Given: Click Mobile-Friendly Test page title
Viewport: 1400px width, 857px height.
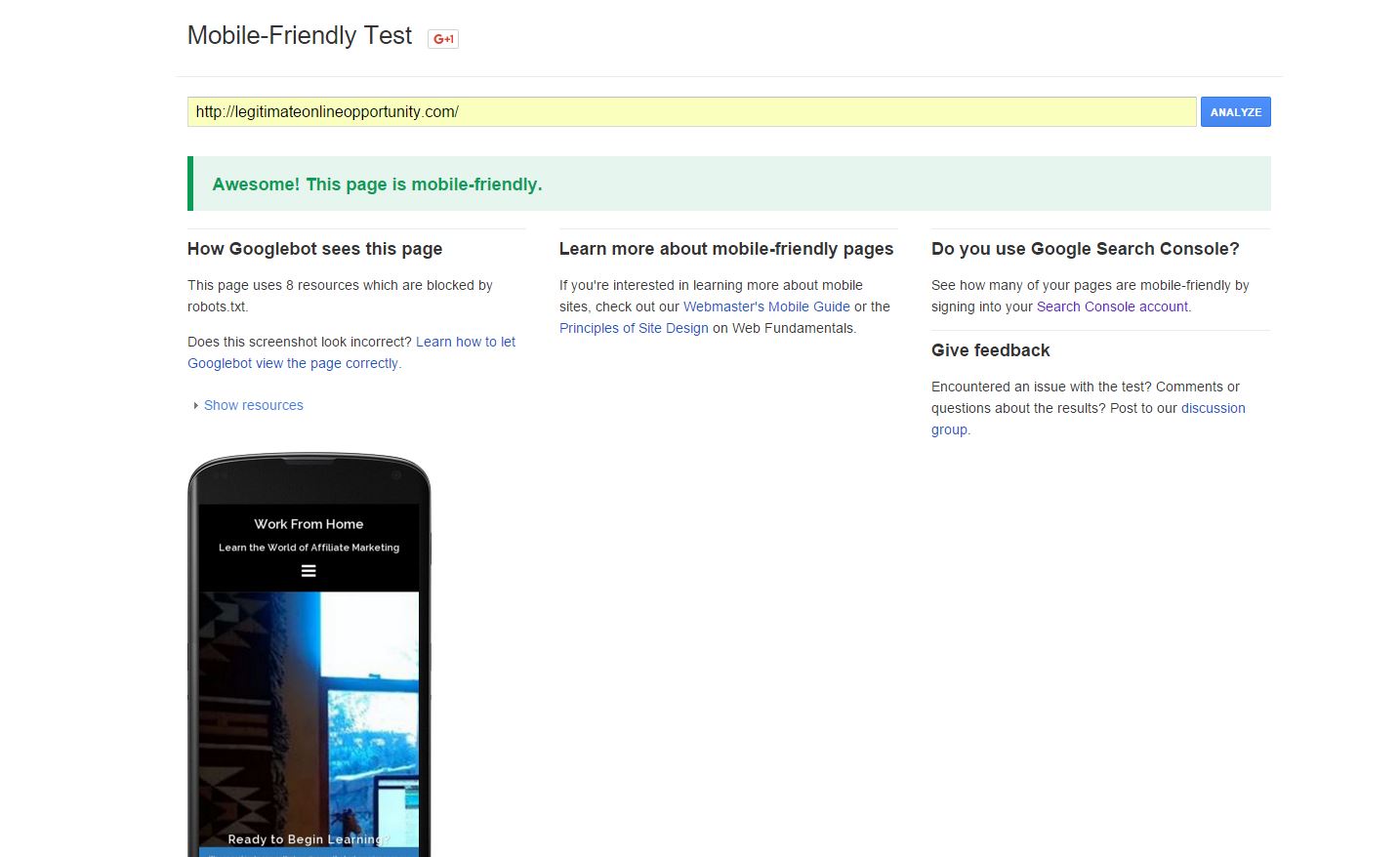Looking at the screenshot, I should [300, 36].
